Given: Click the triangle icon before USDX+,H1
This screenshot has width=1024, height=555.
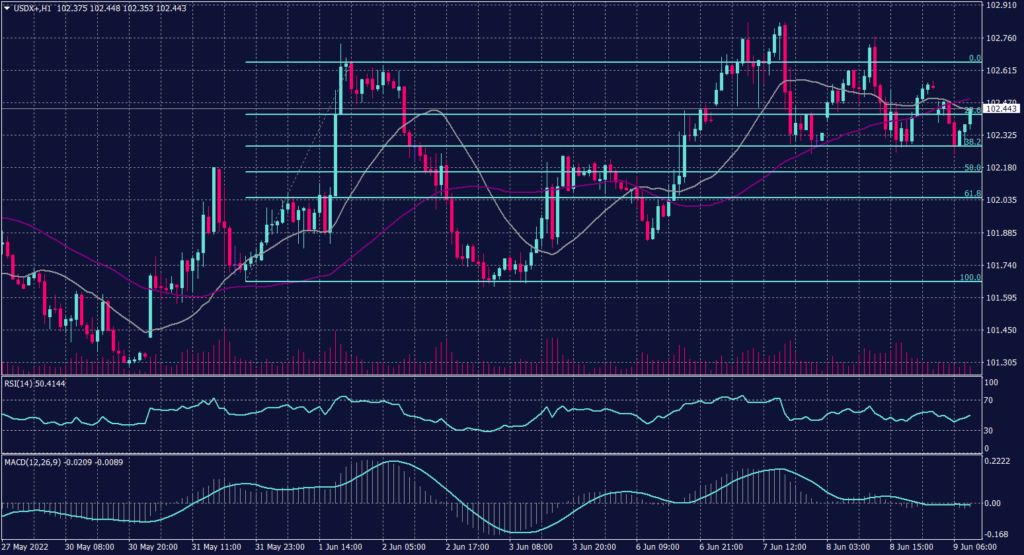Looking at the screenshot, I should click(7, 7).
